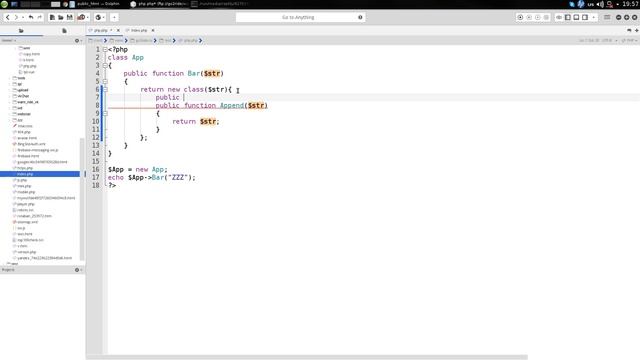The width and height of the screenshot is (640, 360).
Task: Open the Dolphin window from the taskbar
Action: click(x=96, y=4)
